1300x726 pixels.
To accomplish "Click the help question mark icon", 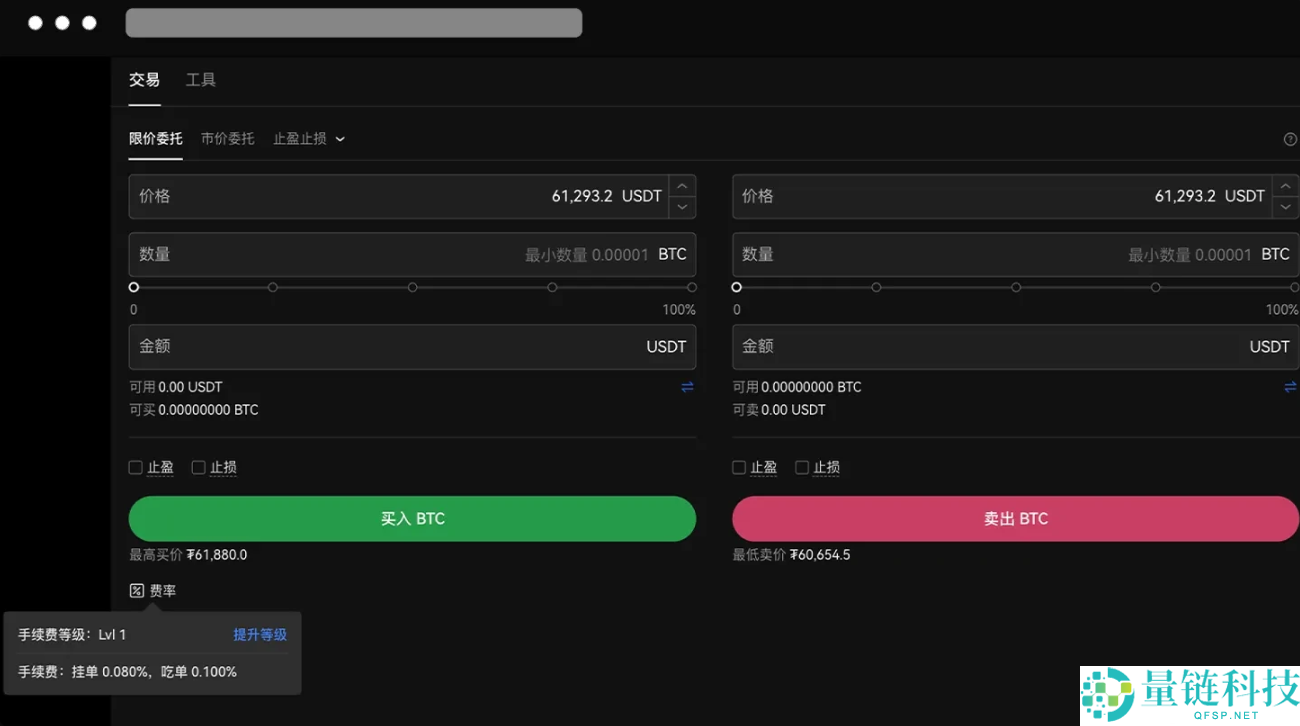I will click(1290, 139).
